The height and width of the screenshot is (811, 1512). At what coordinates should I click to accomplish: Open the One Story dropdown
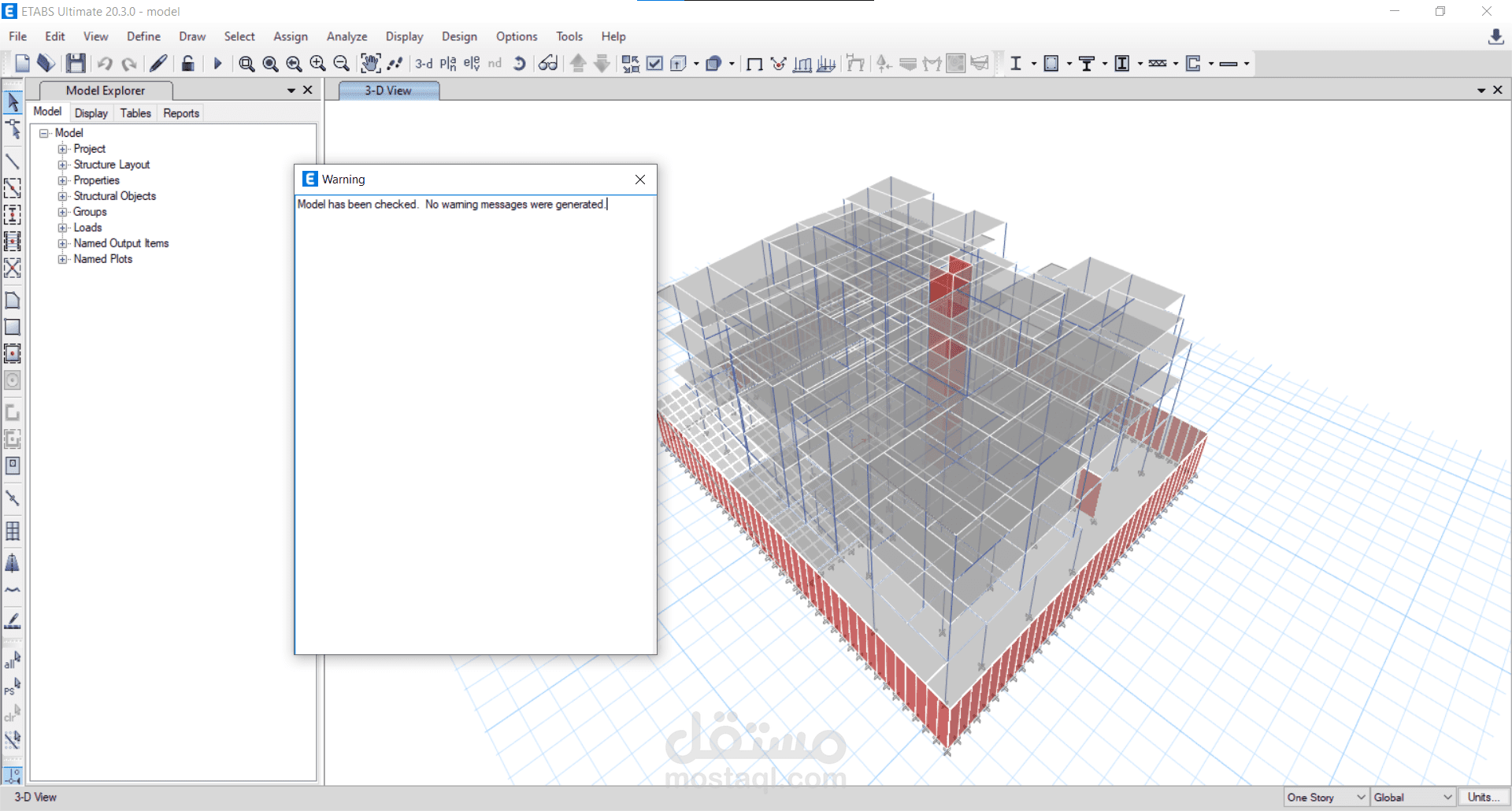click(1326, 798)
